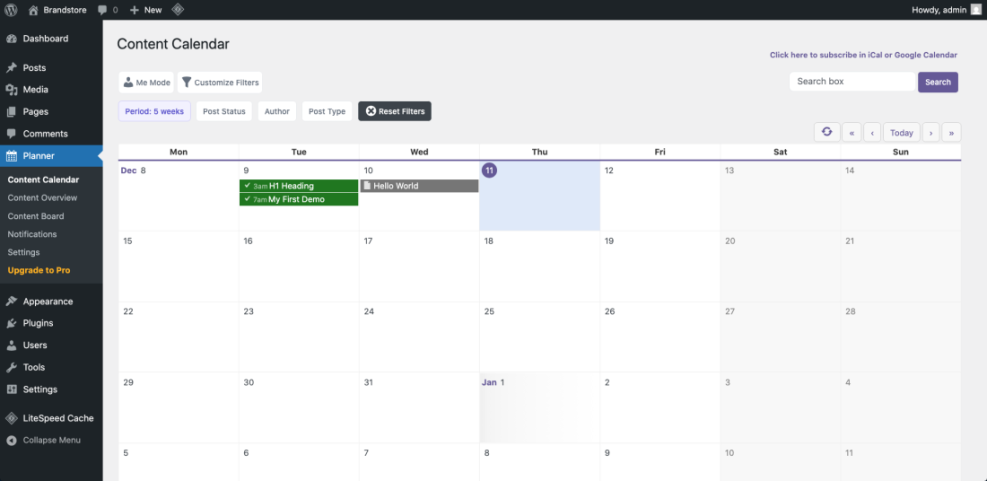The height and width of the screenshot is (481, 987).
Task: Select Content Calendar submenu item
Action: pos(43,179)
